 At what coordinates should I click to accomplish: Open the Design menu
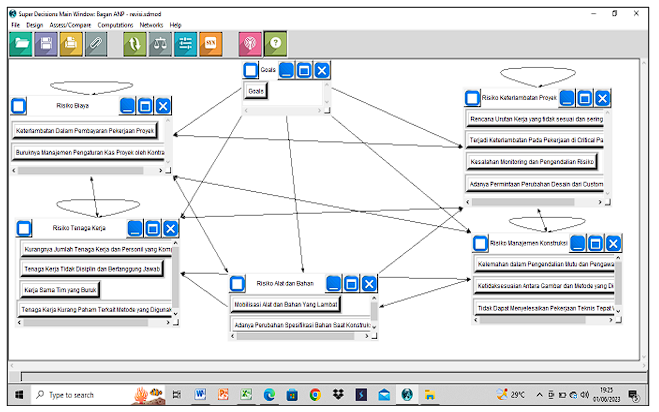[x=34, y=25]
